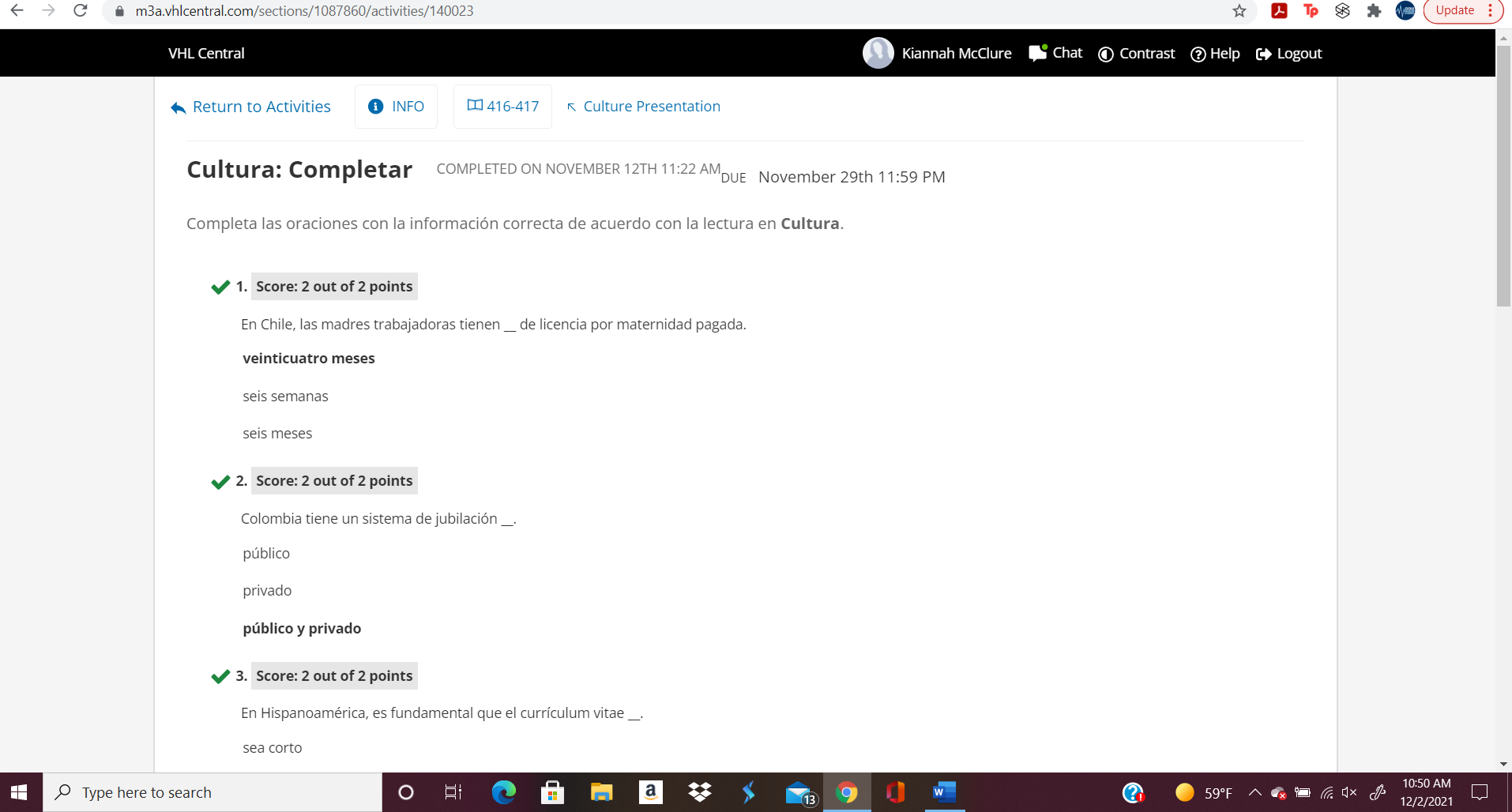This screenshot has height=812, width=1512.
Task: Select answer 'seis meses'
Action: [x=277, y=433]
